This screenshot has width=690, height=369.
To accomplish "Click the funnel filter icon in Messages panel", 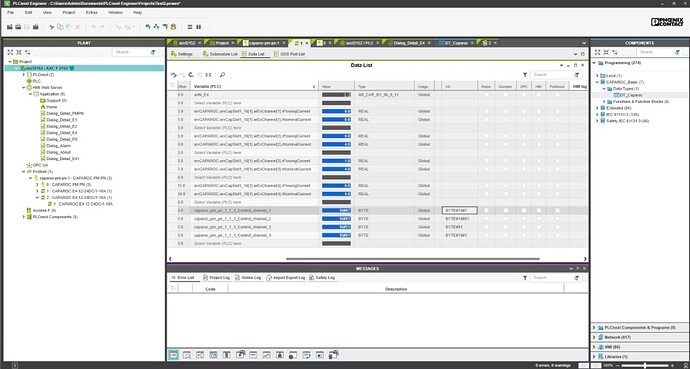I will click(x=525, y=278).
